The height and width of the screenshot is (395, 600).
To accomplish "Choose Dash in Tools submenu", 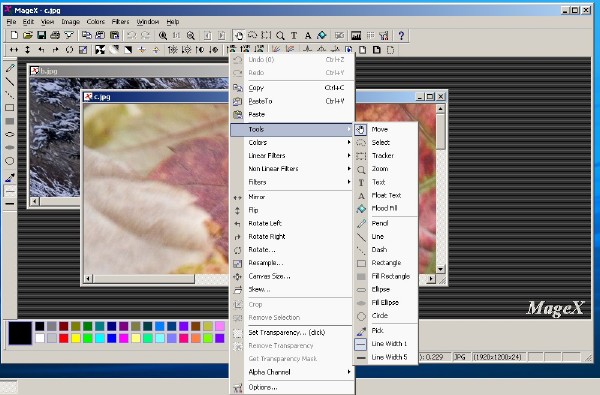I will [386, 250].
